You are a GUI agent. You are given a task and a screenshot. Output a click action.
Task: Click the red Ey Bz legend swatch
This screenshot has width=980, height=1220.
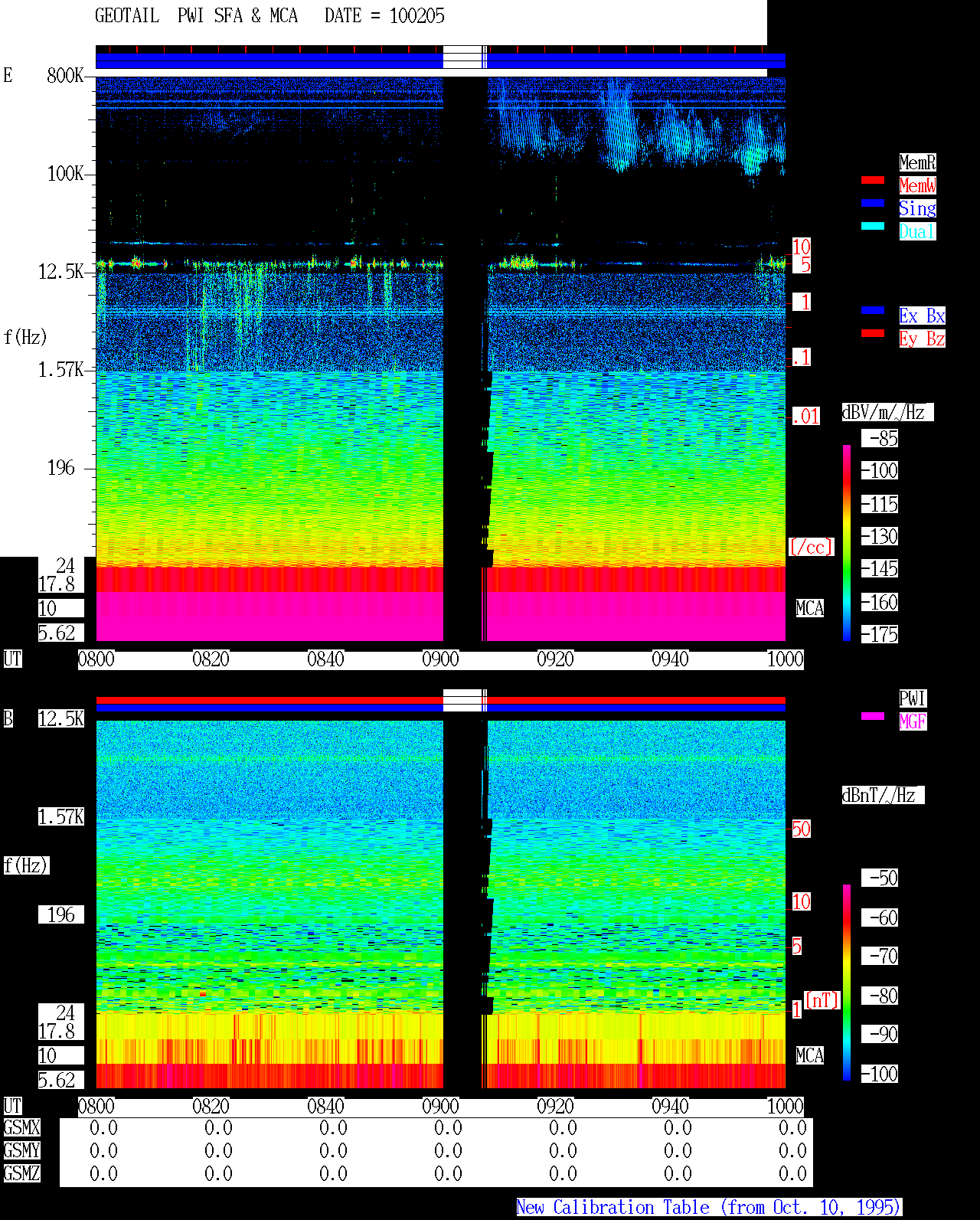coord(873,333)
